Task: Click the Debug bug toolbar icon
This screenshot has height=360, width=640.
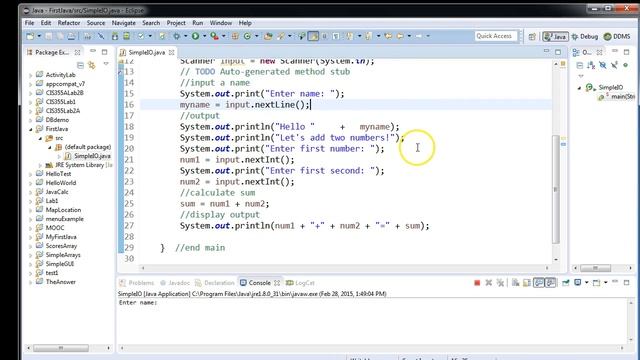Action: point(177,36)
